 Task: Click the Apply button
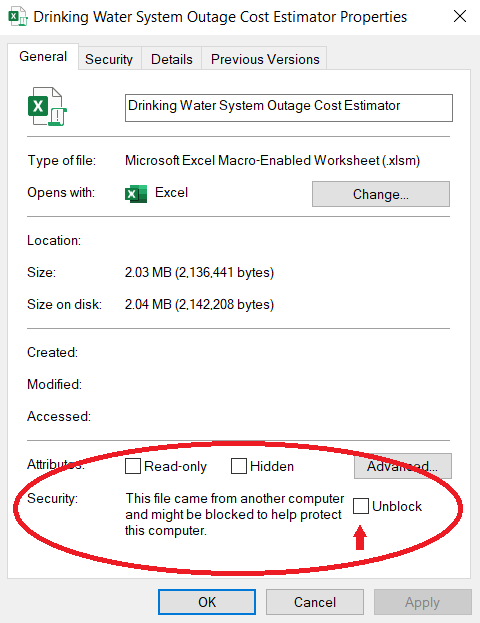[x=422, y=602]
